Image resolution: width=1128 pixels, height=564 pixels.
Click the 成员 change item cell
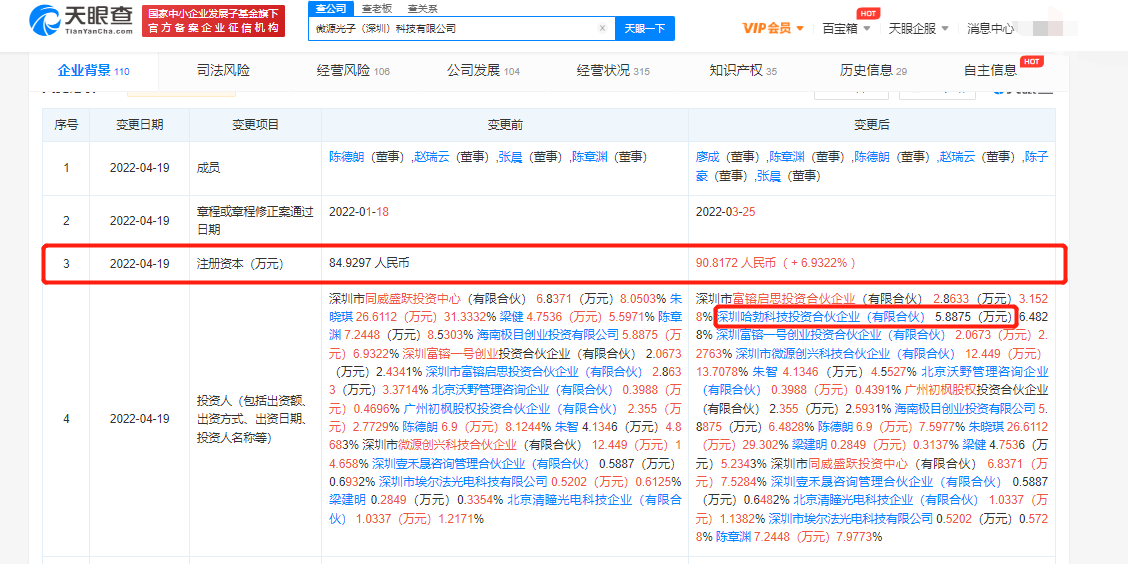(x=255, y=167)
